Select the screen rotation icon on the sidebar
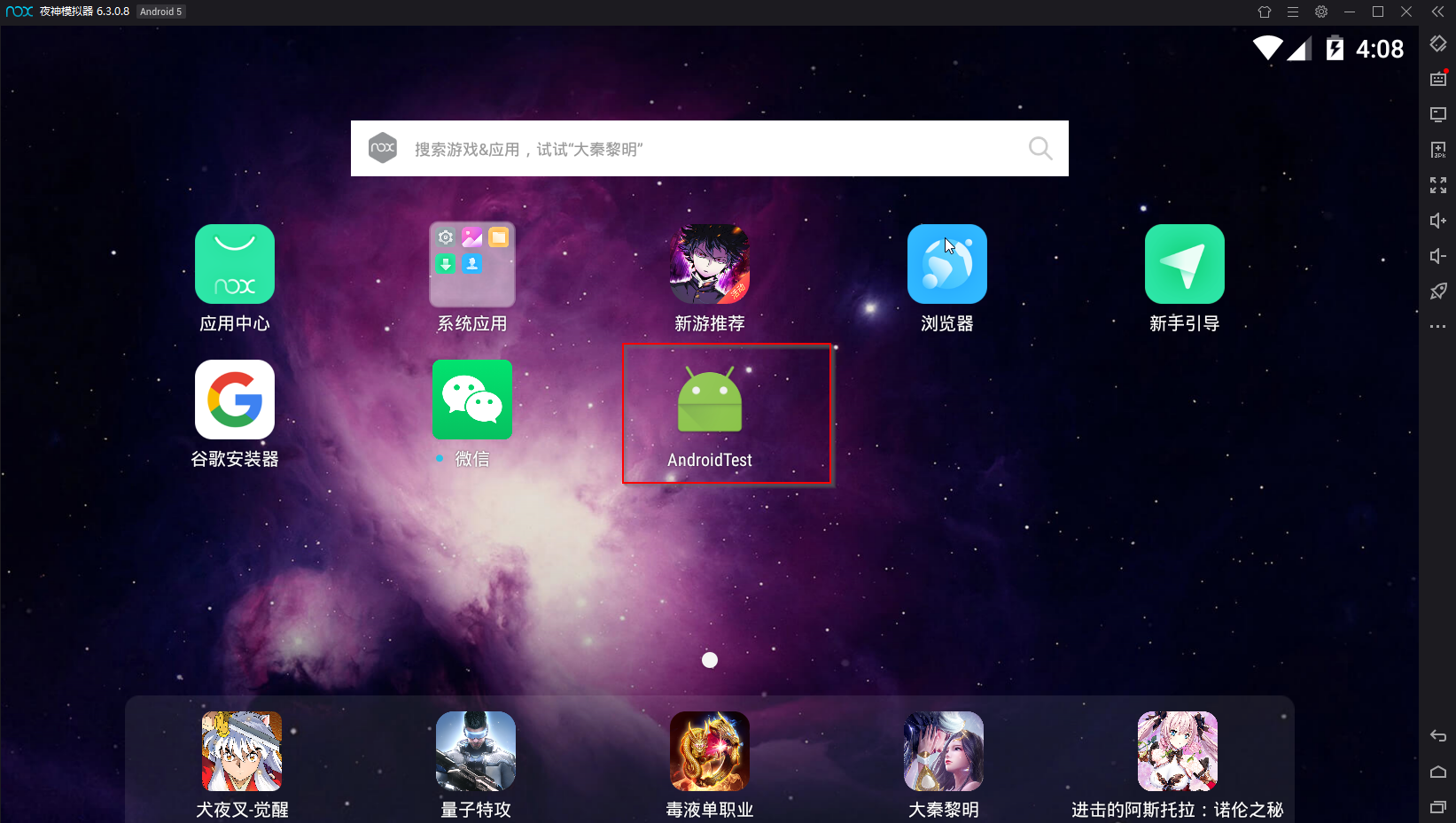The height and width of the screenshot is (823, 1456). [1437, 43]
